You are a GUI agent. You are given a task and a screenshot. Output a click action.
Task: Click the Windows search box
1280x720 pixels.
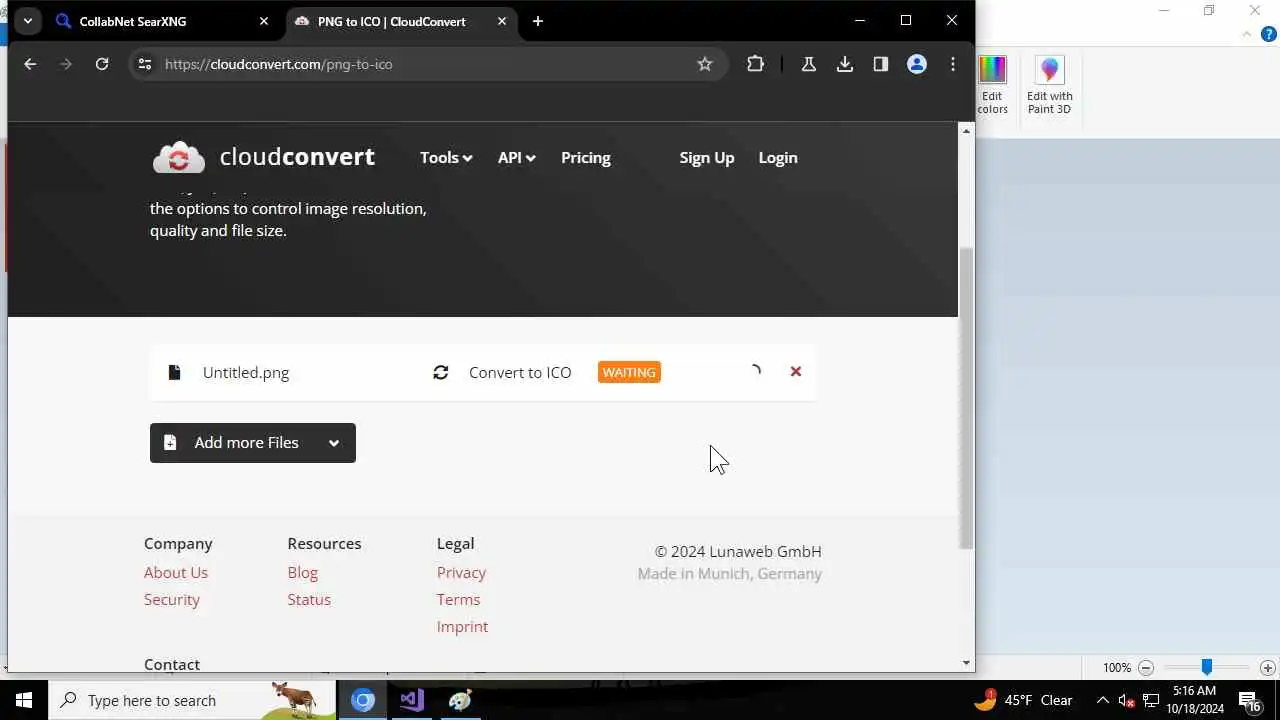[192, 700]
